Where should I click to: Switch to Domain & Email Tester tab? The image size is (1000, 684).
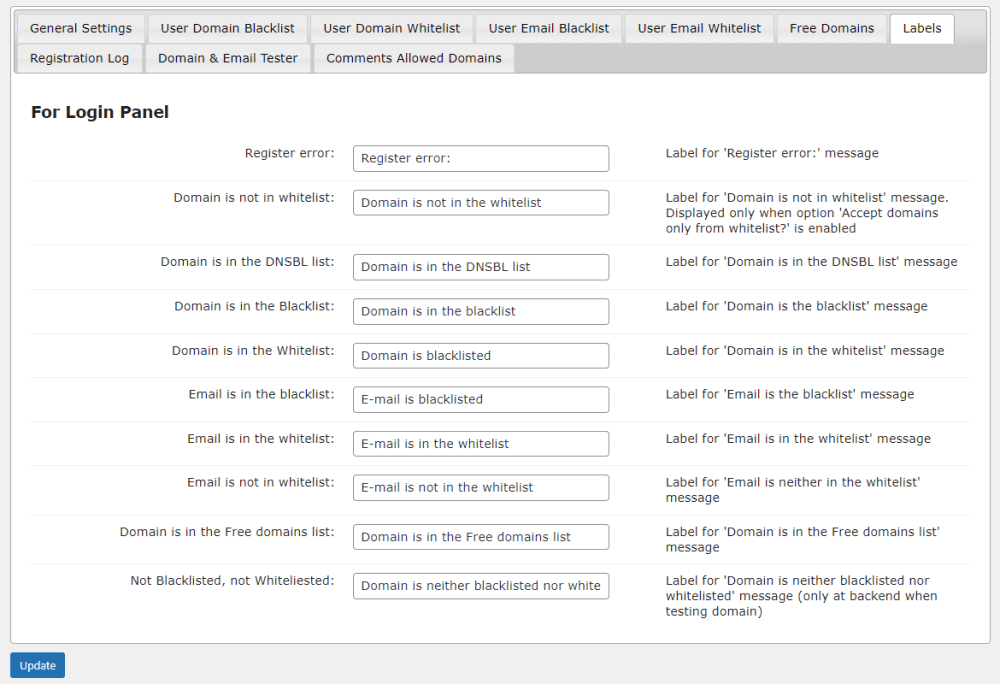(228, 58)
